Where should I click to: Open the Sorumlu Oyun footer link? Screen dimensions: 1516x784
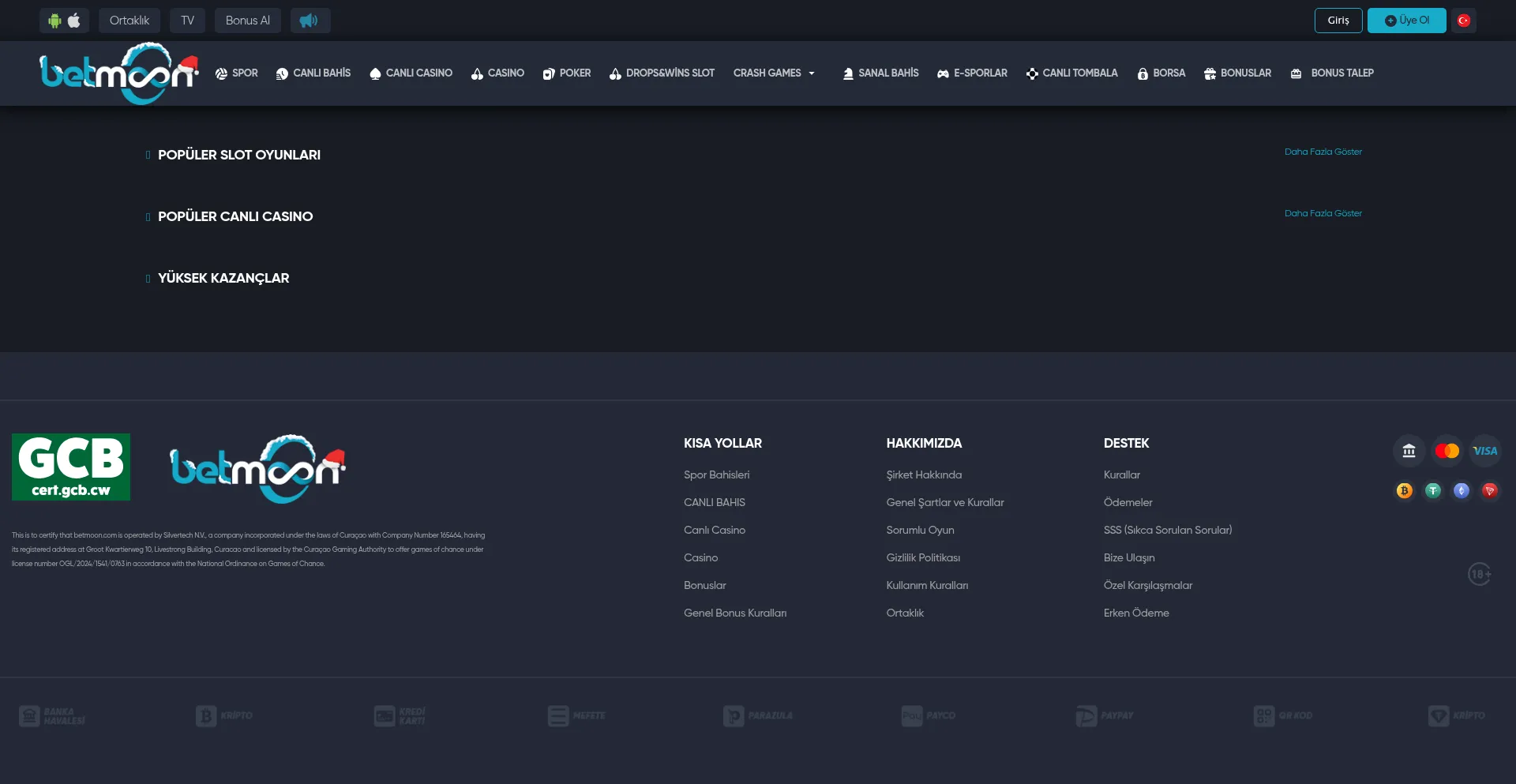920,530
